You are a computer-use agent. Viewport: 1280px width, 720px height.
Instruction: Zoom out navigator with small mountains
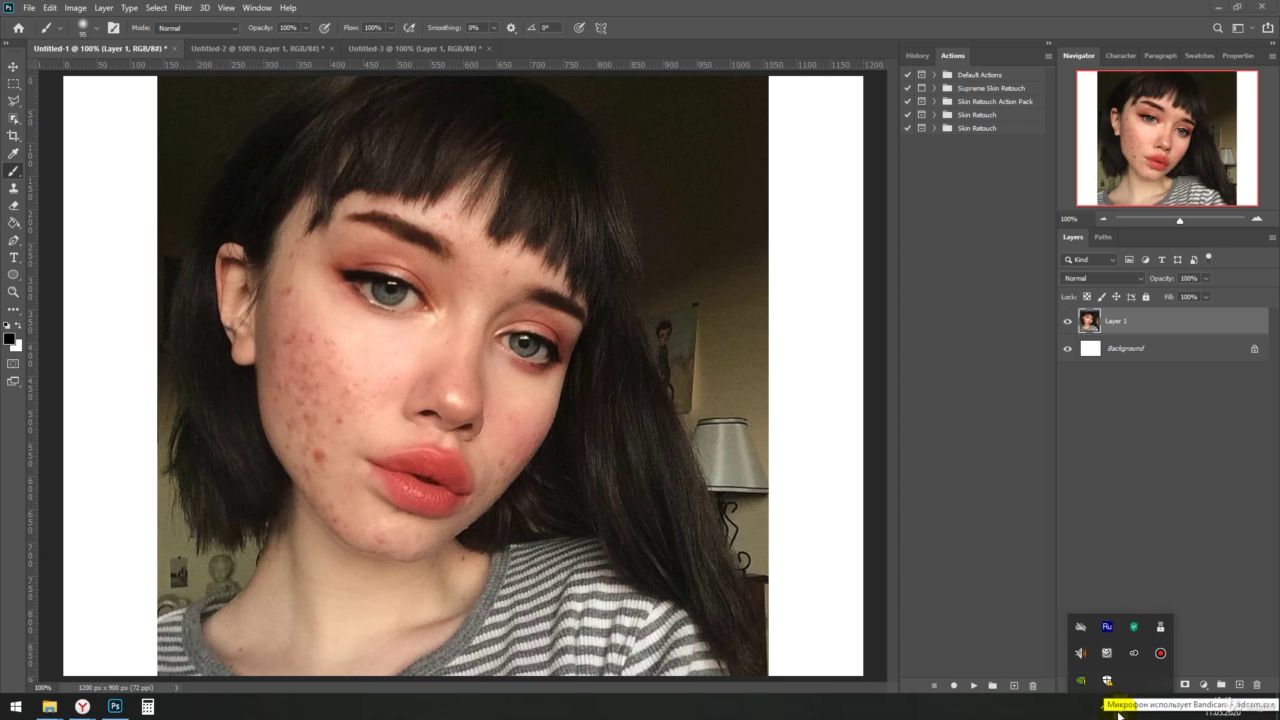click(1103, 219)
